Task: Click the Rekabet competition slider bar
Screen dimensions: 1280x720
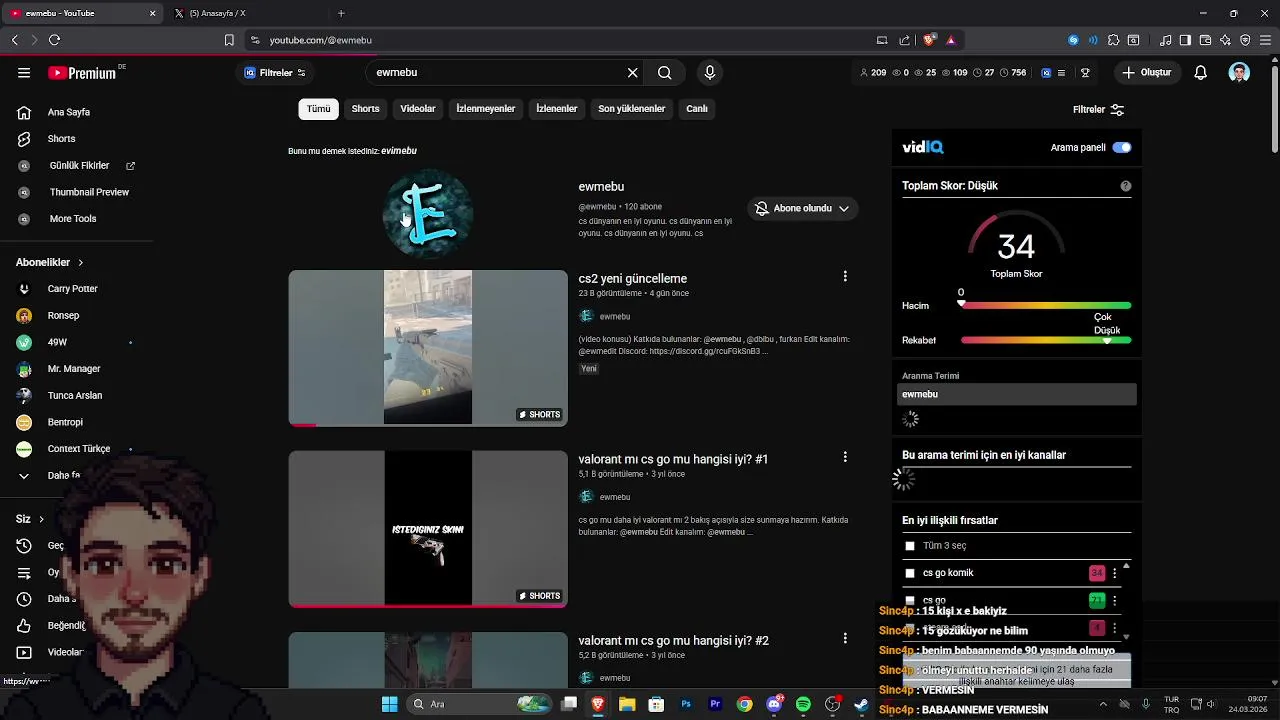Action: click(x=1046, y=340)
